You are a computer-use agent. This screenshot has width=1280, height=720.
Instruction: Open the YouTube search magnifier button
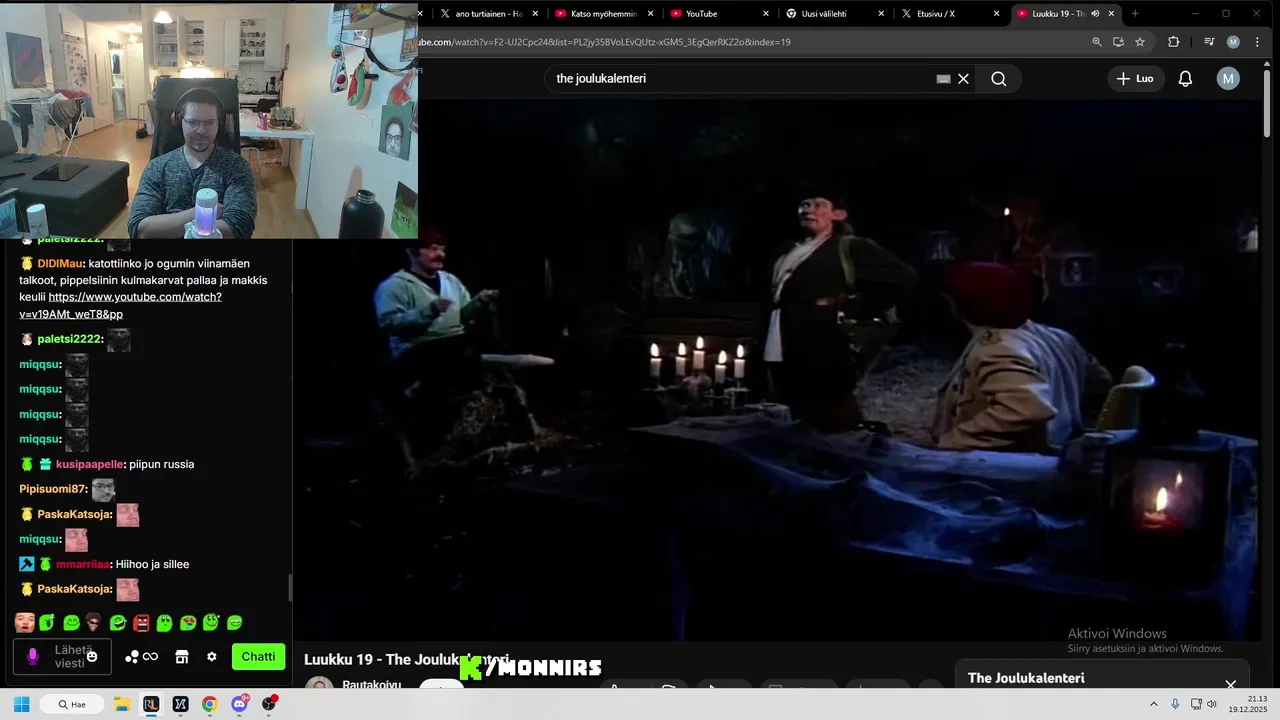998,79
